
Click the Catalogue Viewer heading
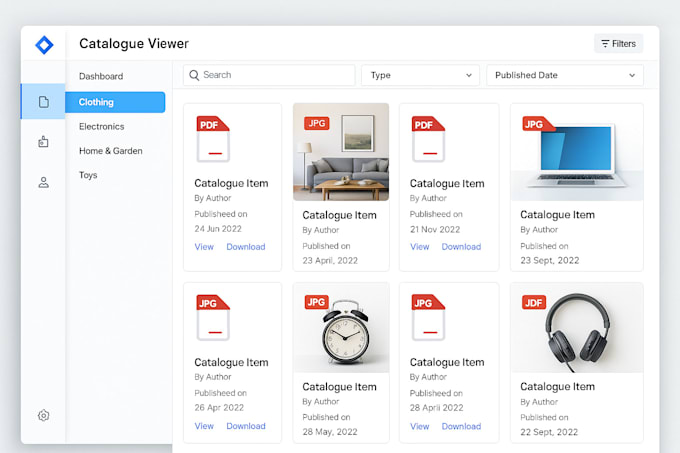[134, 44]
